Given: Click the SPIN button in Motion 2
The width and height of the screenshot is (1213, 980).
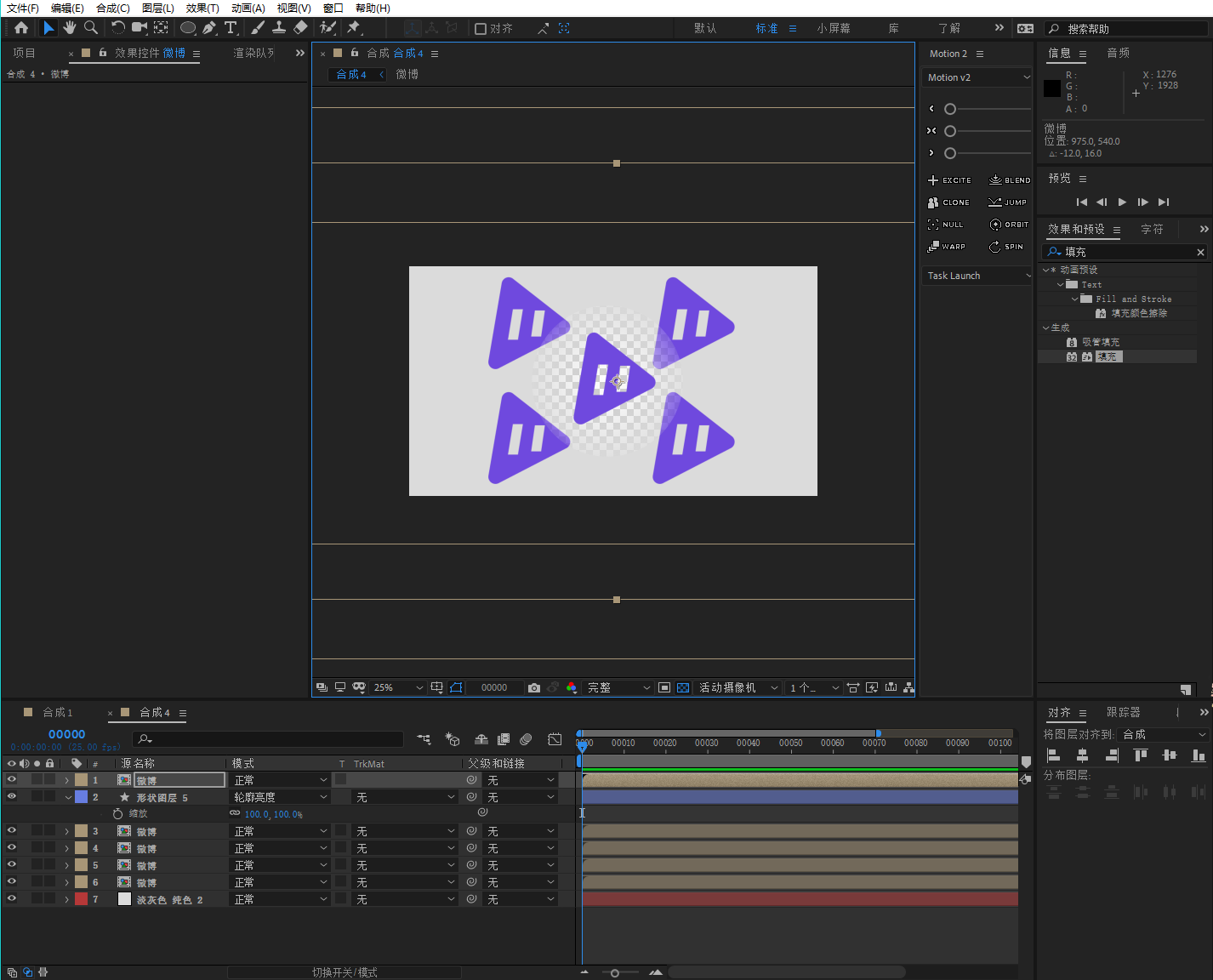Looking at the screenshot, I should (1006, 247).
